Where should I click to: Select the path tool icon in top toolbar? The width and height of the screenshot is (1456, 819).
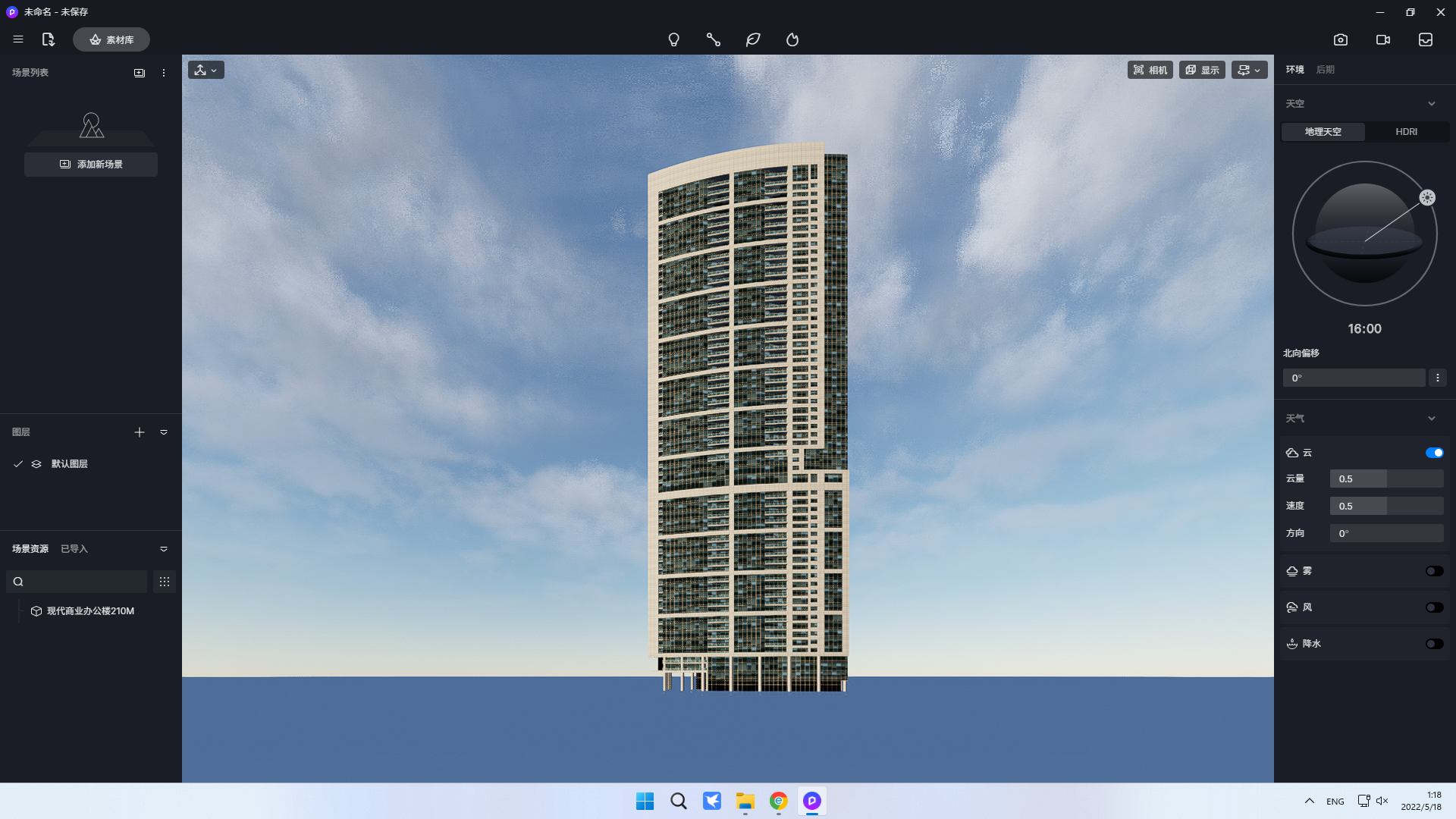coord(713,39)
